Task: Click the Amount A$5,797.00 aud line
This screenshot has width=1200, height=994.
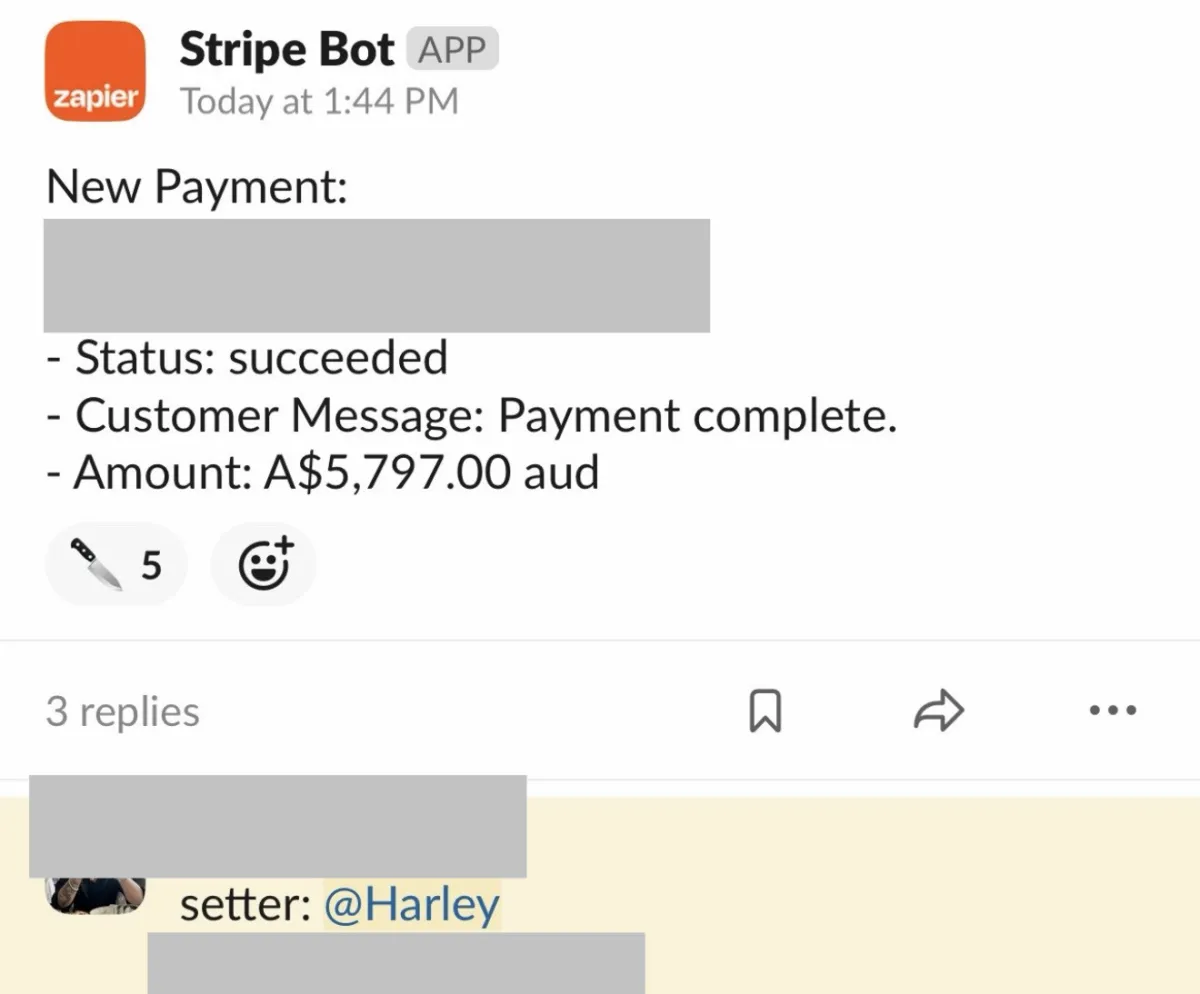Action: [x=323, y=472]
